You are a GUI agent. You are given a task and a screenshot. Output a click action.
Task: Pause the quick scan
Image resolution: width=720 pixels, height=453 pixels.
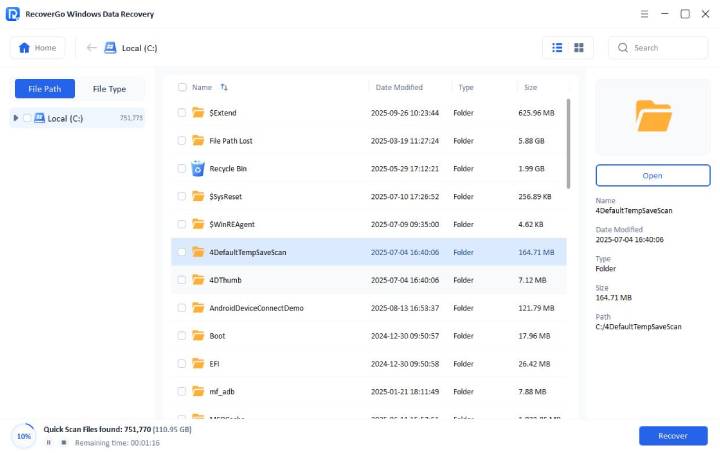click(x=48, y=442)
